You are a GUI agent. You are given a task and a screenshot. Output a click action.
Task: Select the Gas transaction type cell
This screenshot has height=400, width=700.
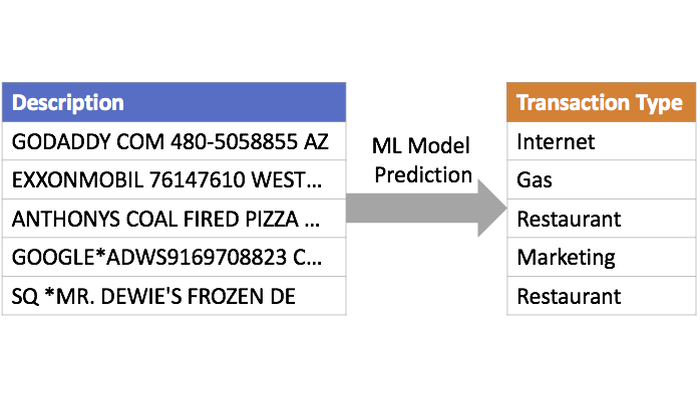(600, 181)
